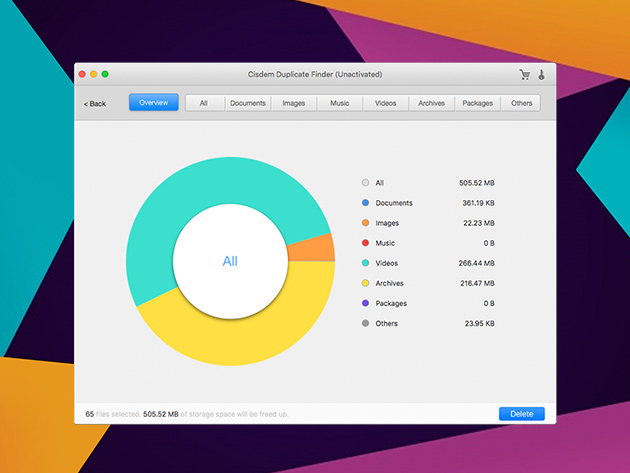The height and width of the screenshot is (473, 630).
Task: Click the Documents label in legend
Action: click(x=394, y=203)
